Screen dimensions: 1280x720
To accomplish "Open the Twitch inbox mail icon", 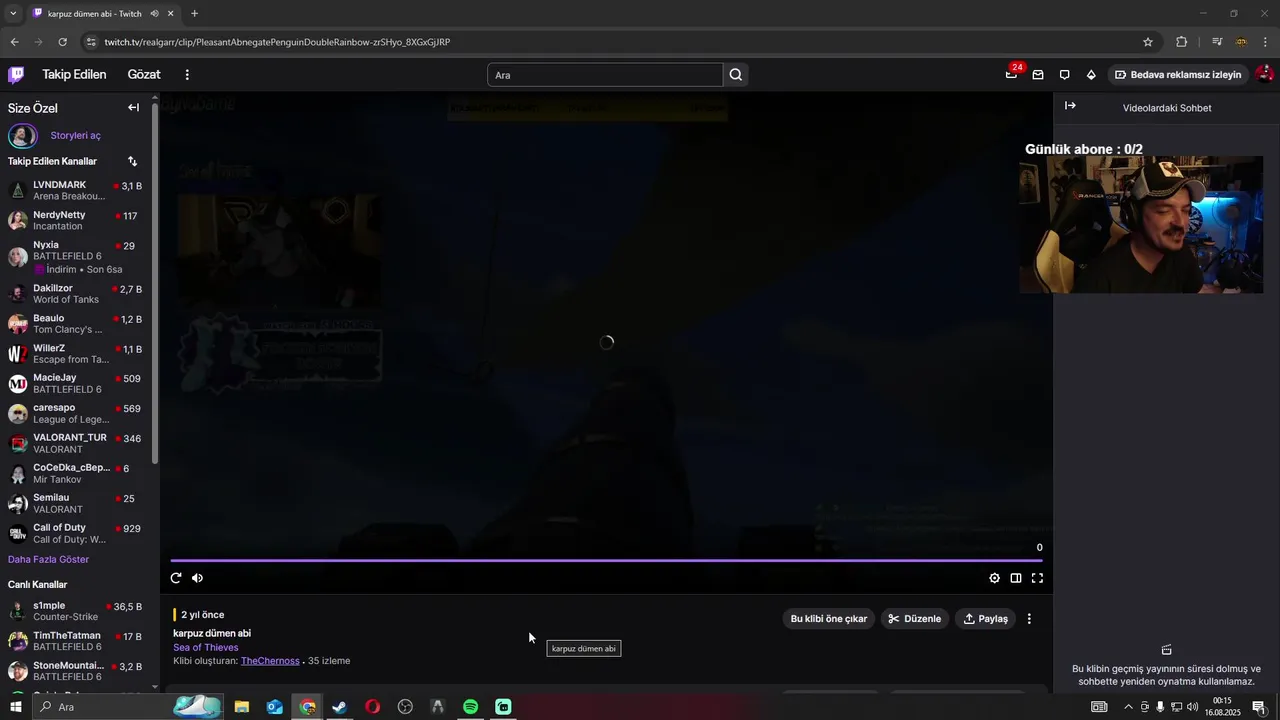I will click(1038, 75).
